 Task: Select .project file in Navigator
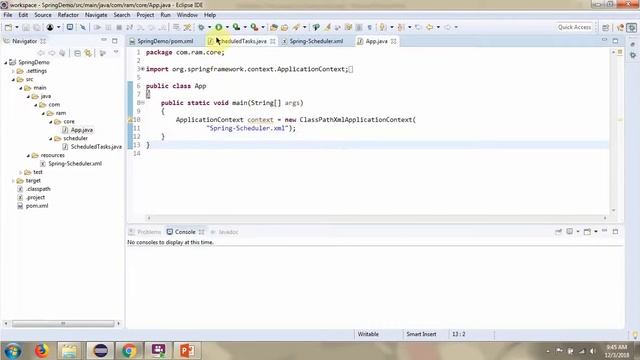click(35, 198)
